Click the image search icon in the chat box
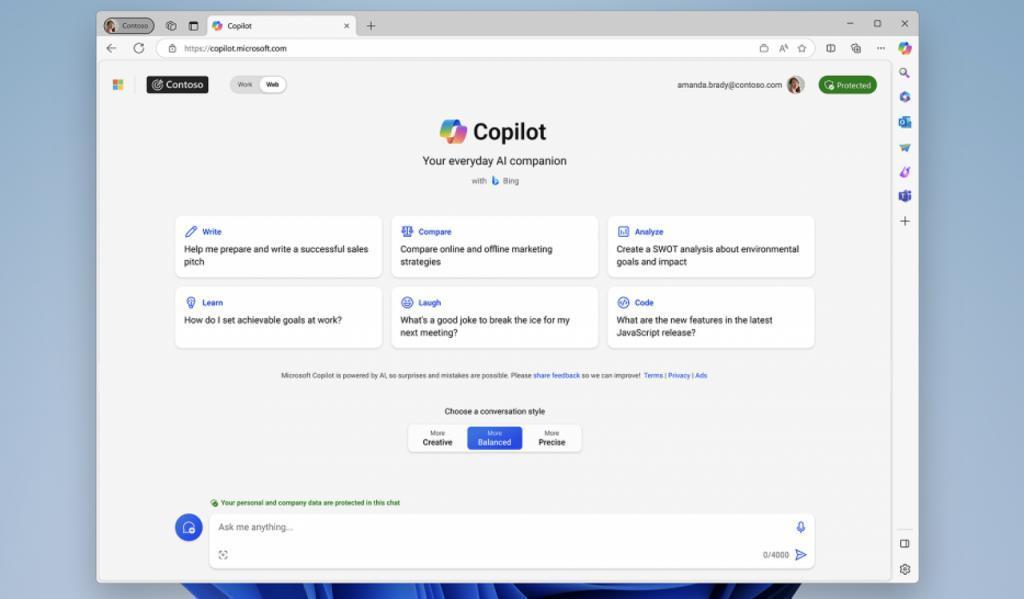Image resolution: width=1024 pixels, height=599 pixels. (223, 555)
